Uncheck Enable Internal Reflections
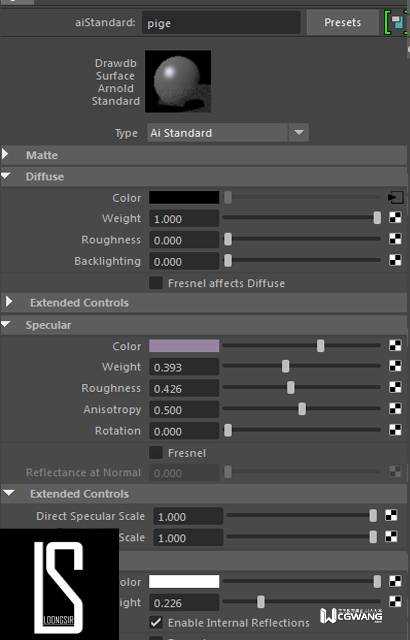Viewport: 410px width, 640px height. click(x=155, y=622)
